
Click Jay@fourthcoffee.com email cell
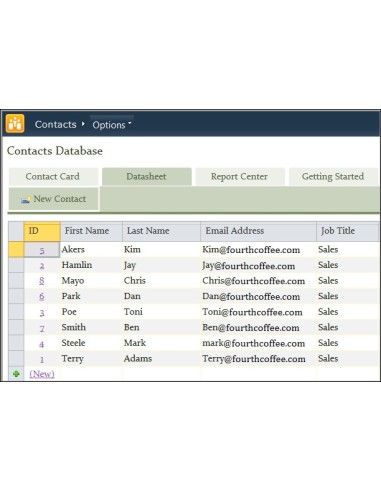click(x=258, y=265)
